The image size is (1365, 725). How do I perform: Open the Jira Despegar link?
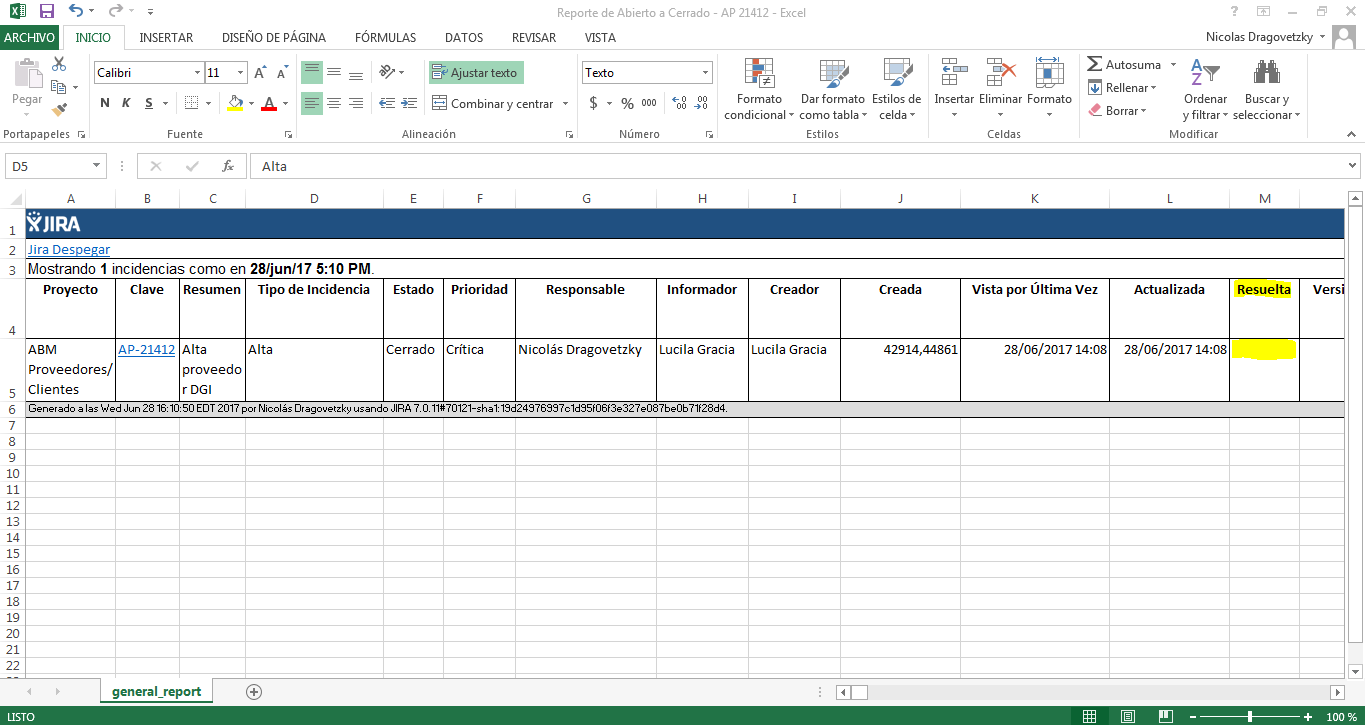pos(68,250)
